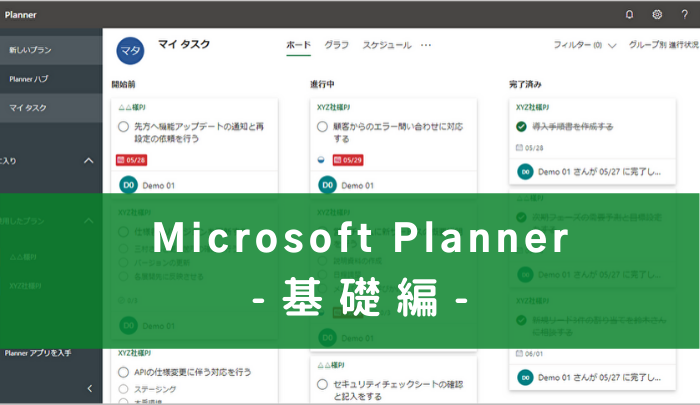This screenshot has height=405, width=700.
Task: Open the △△様PJ label on first 開始前 card
Action: coord(132,107)
